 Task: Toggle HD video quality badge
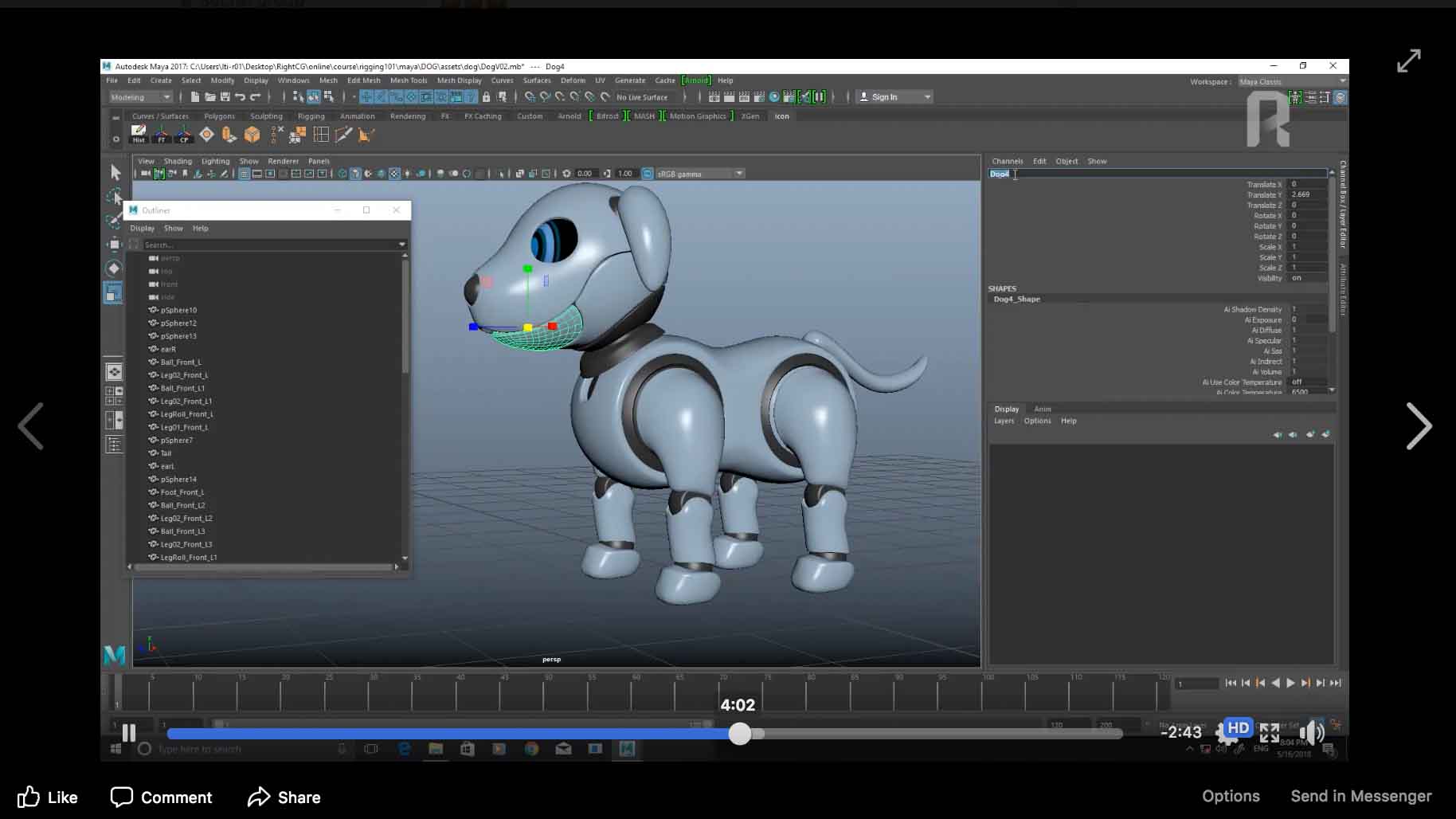tap(1238, 727)
